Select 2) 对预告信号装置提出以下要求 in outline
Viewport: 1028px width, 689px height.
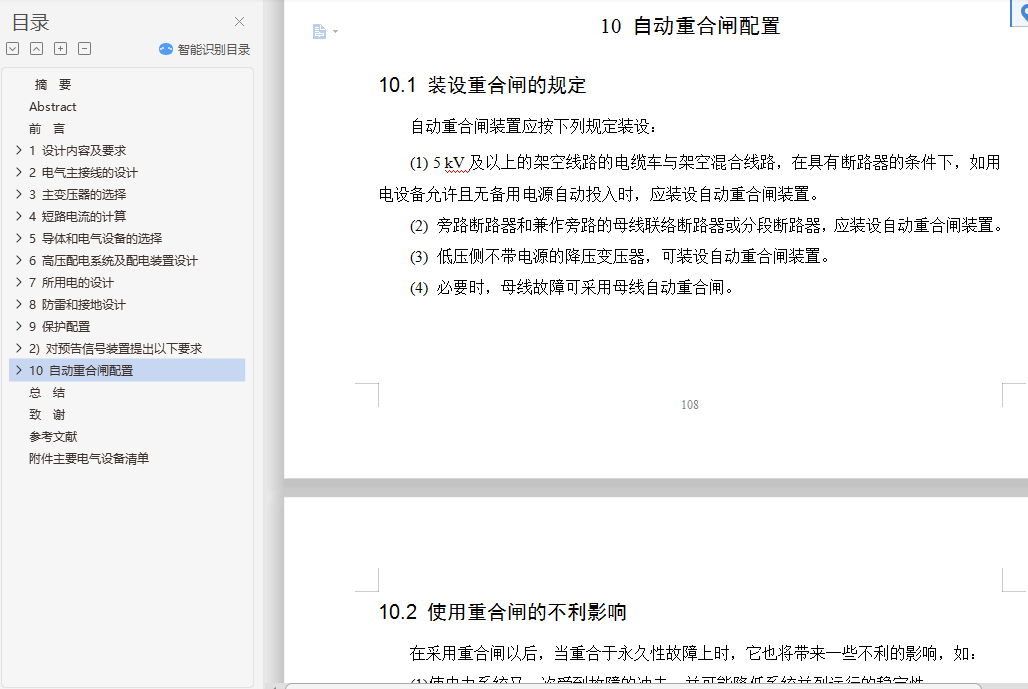point(115,348)
